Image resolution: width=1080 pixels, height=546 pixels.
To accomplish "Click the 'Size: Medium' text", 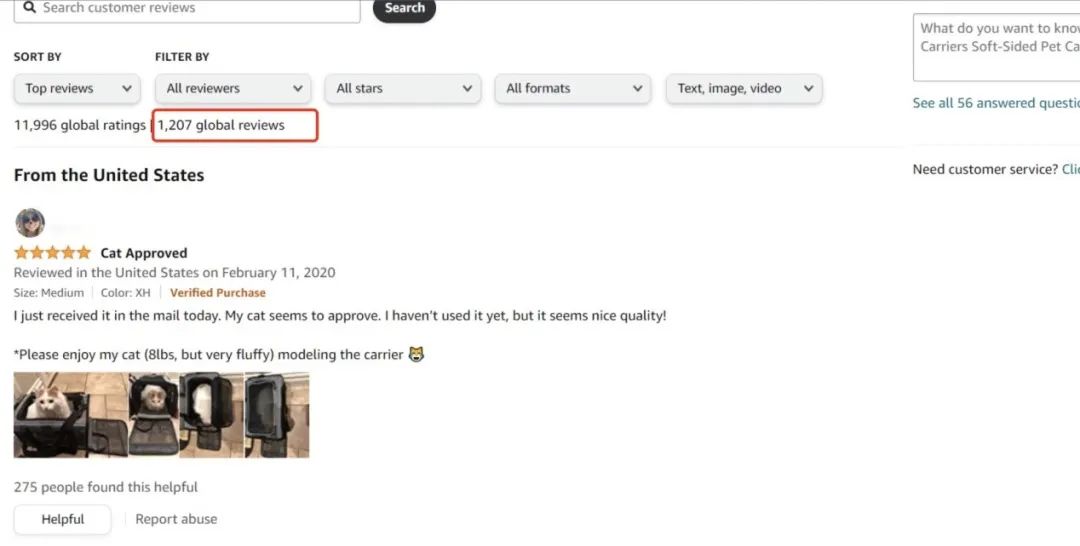I will click(49, 293).
